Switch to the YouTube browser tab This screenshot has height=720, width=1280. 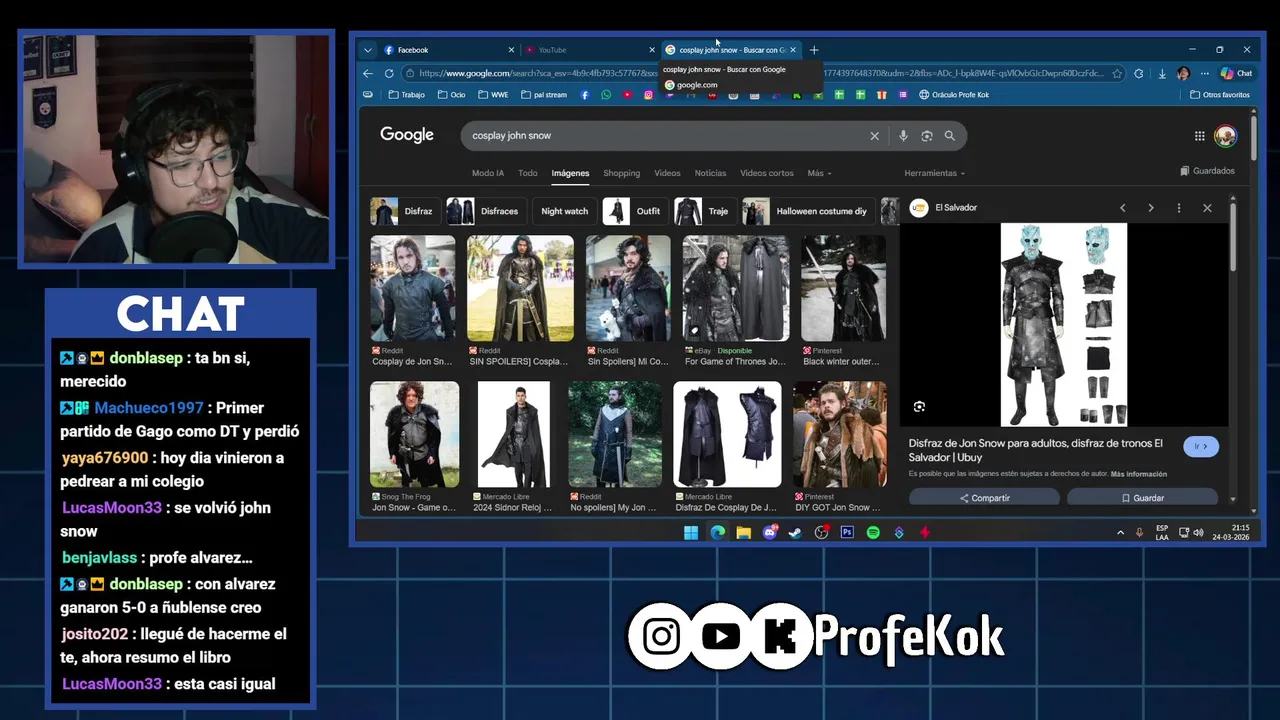click(x=590, y=50)
